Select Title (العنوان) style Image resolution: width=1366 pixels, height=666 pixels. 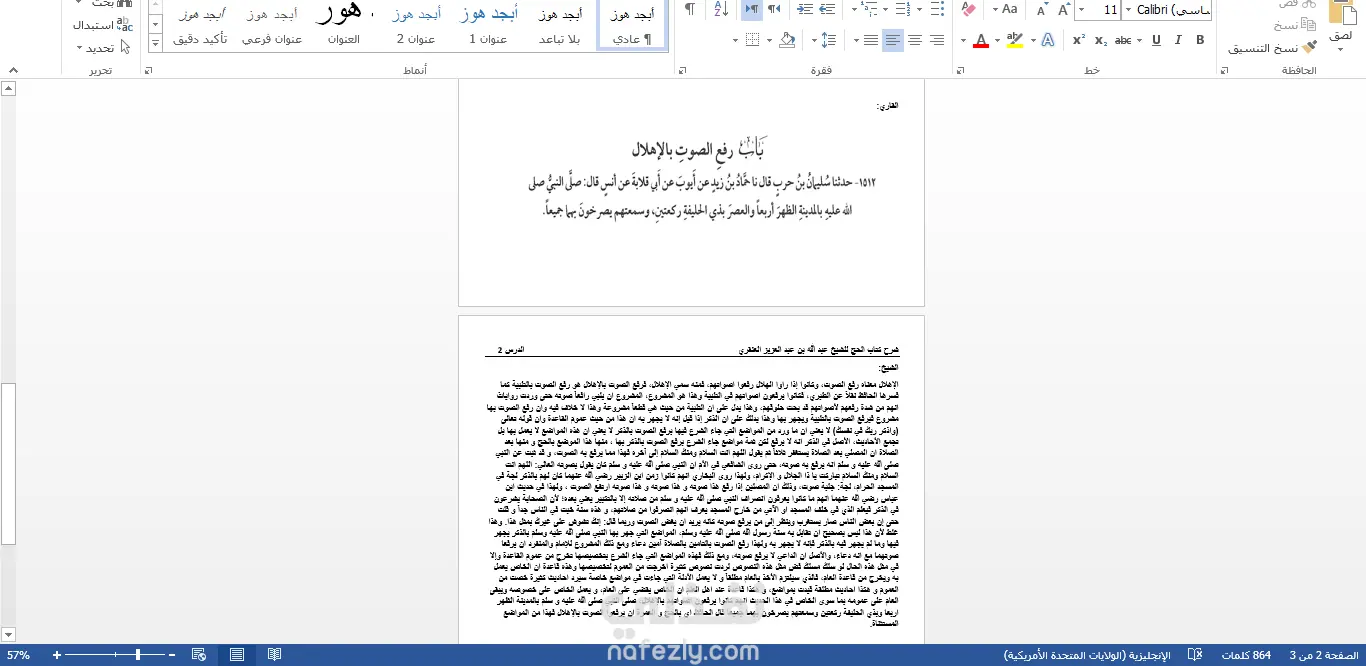[x=343, y=25]
